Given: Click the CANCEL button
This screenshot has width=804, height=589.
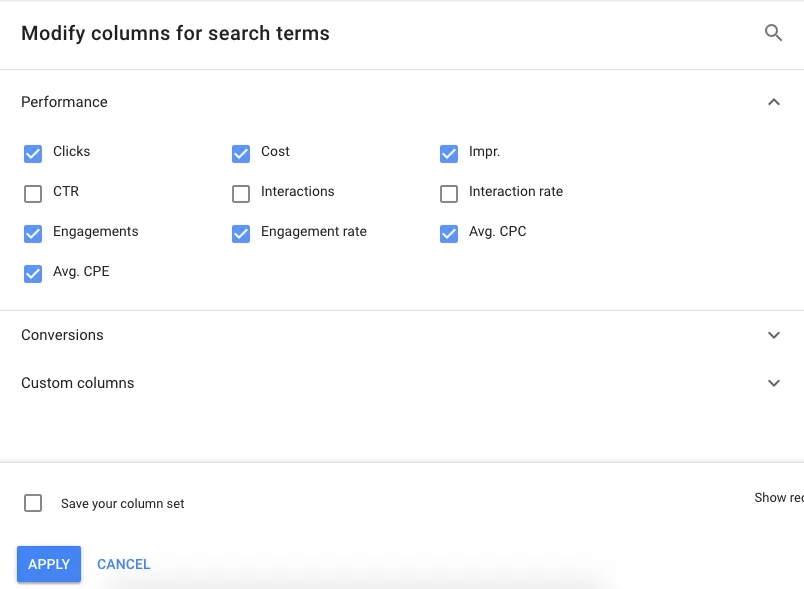Looking at the screenshot, I should coord(123,563).
